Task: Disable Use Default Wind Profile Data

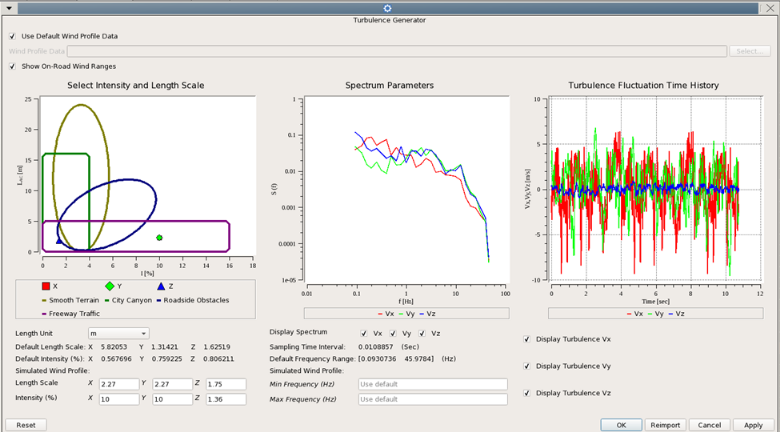Action: [x=13, y=36]
